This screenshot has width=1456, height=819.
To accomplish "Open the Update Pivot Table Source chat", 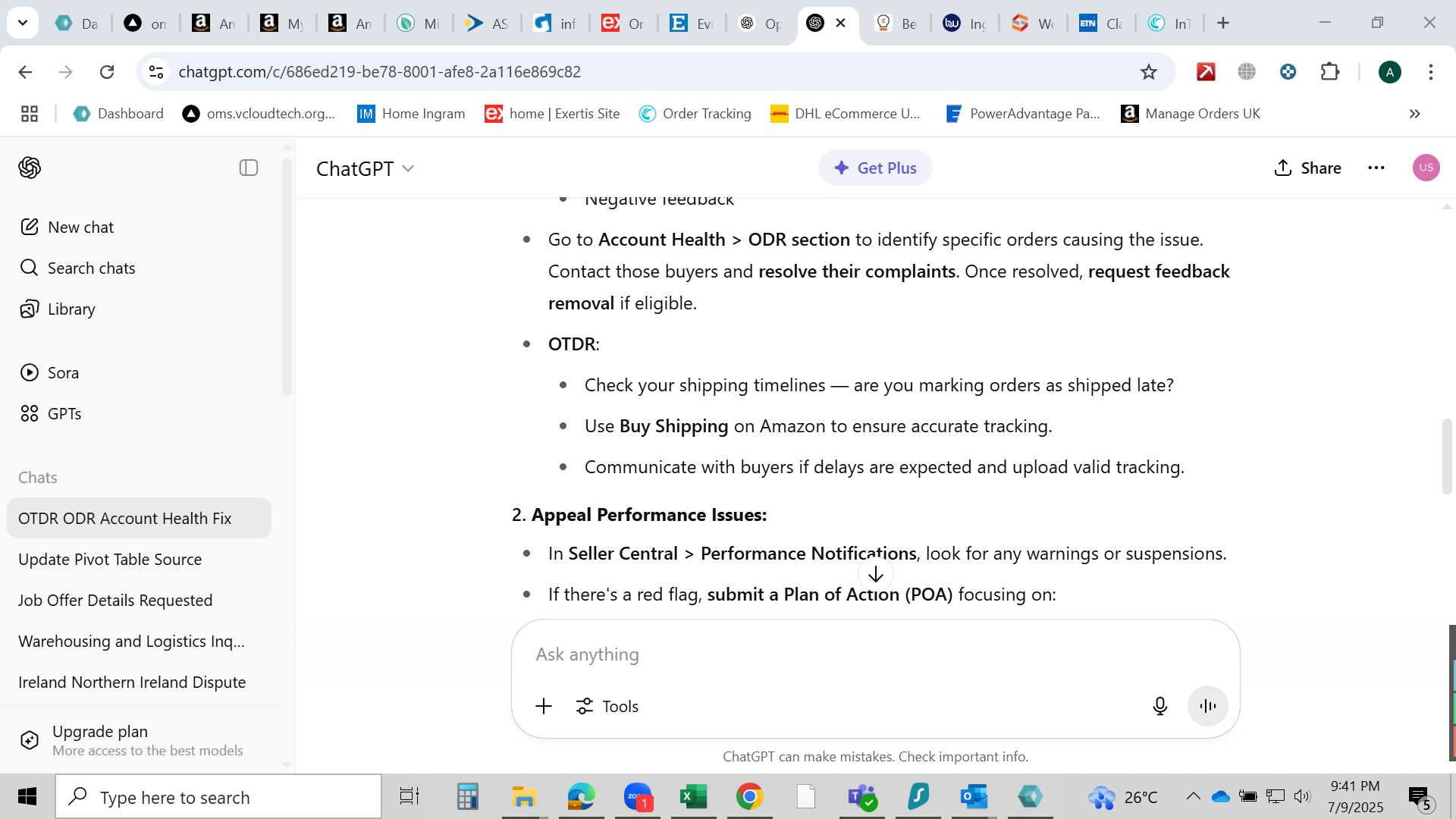I will pyautogui.click(x=139, y=559).
